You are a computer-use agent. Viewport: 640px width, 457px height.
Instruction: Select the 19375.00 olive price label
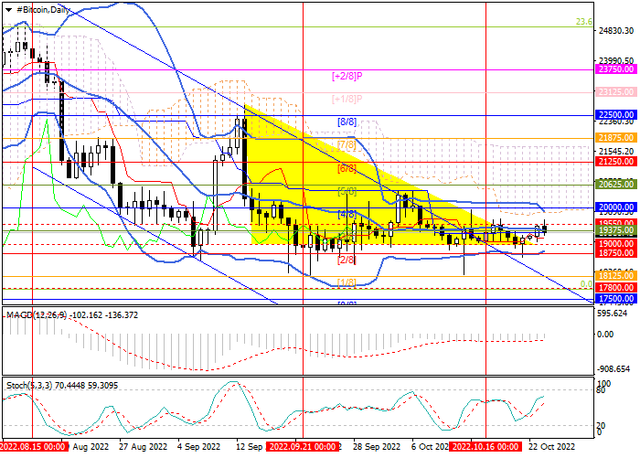pyautogui.click(x=616, y=231)
